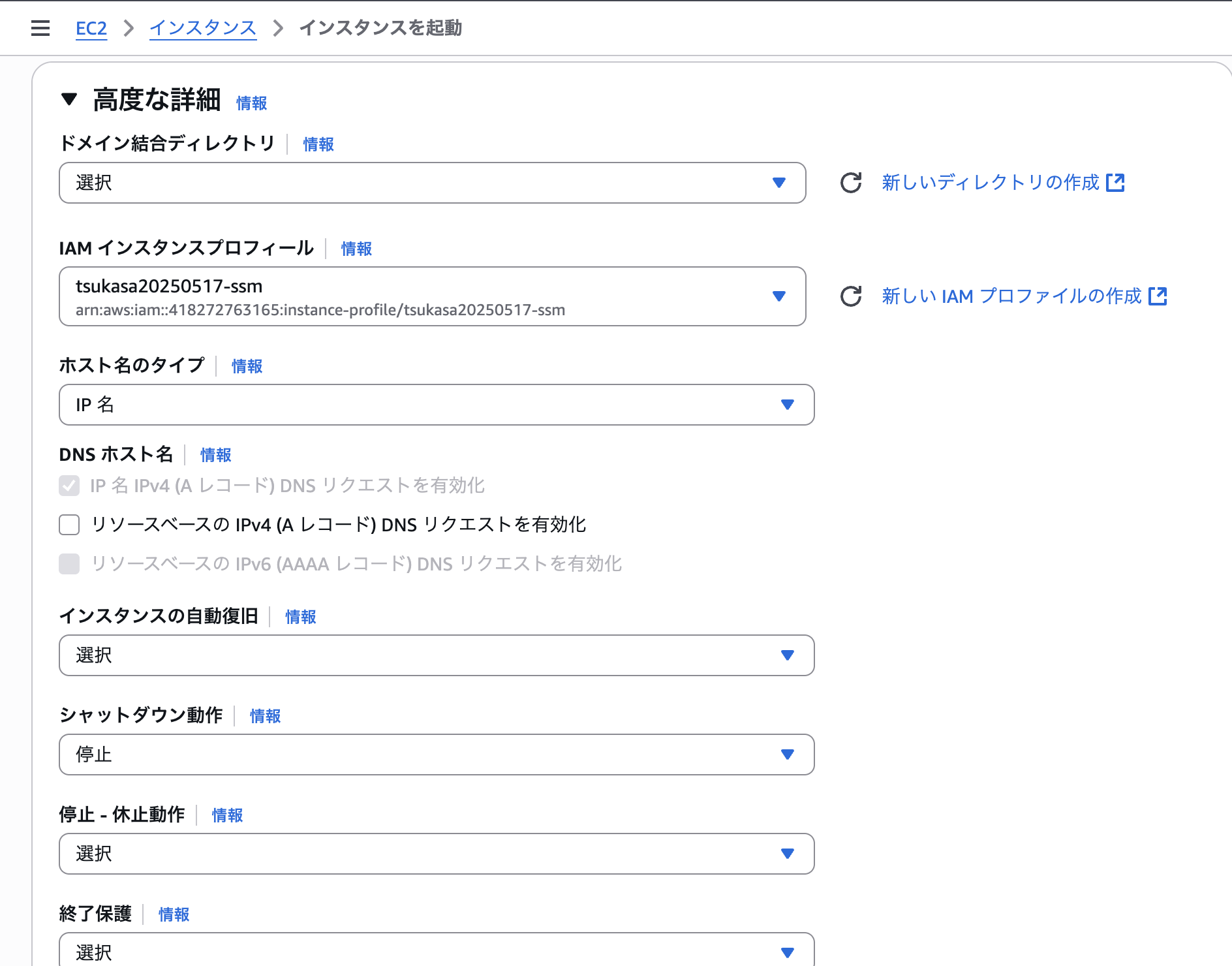Viewport: 1232px width, 966px height.
Task: Open 新しい IAM プロファイルの作成 external link
Action: (1158, 296)
